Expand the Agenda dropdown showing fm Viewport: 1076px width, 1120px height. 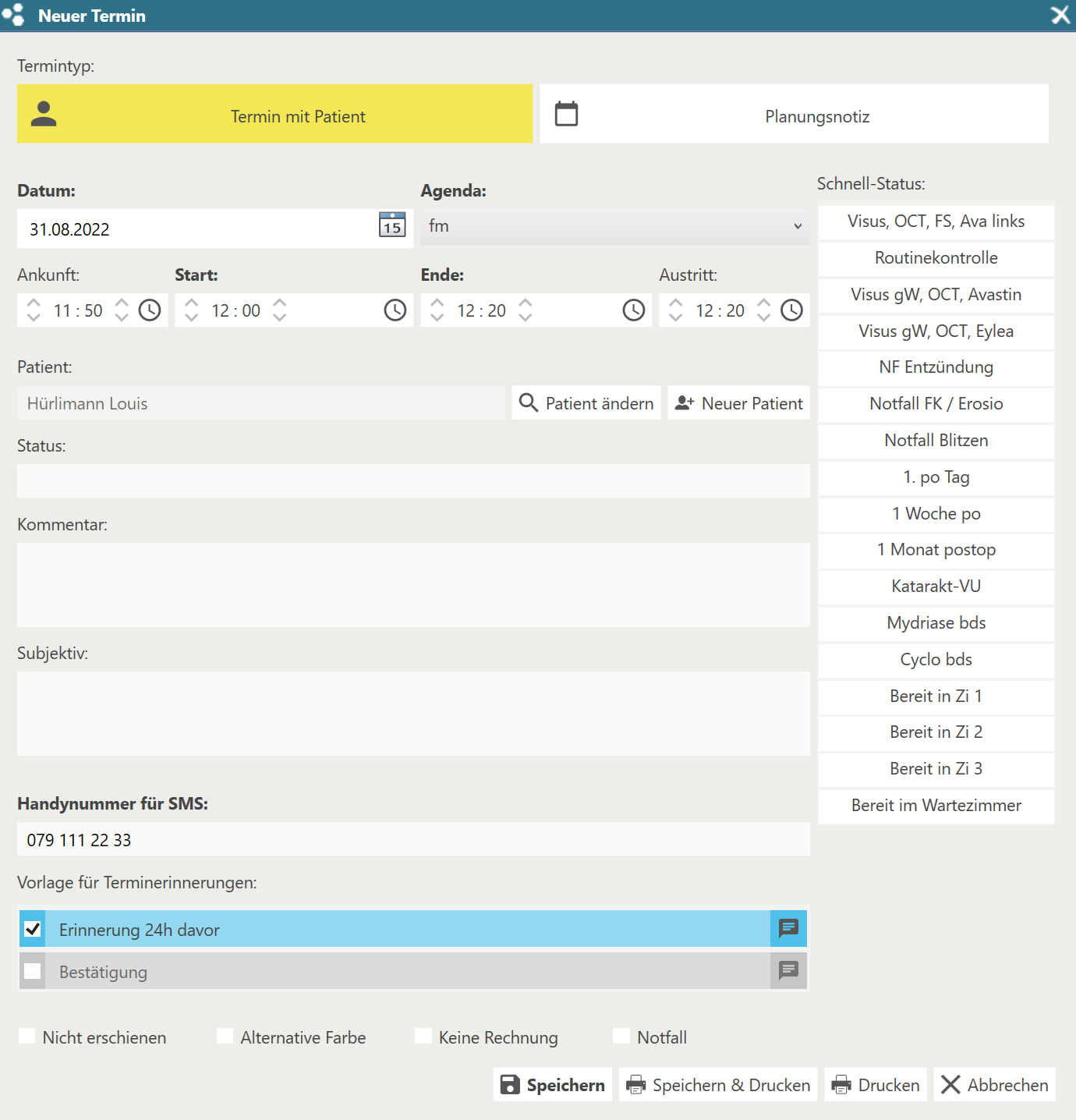coord(614,227)
